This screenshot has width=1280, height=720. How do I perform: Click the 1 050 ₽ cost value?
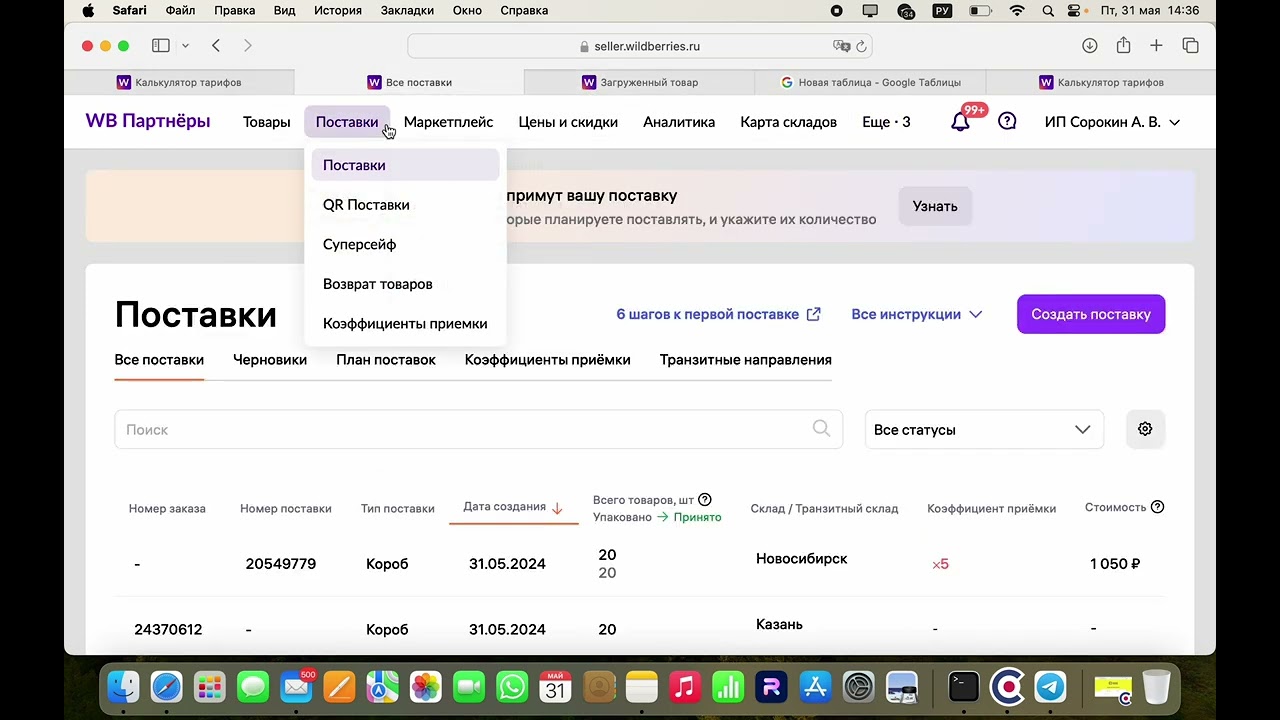pyautogui.click(x=1115, y=564)
